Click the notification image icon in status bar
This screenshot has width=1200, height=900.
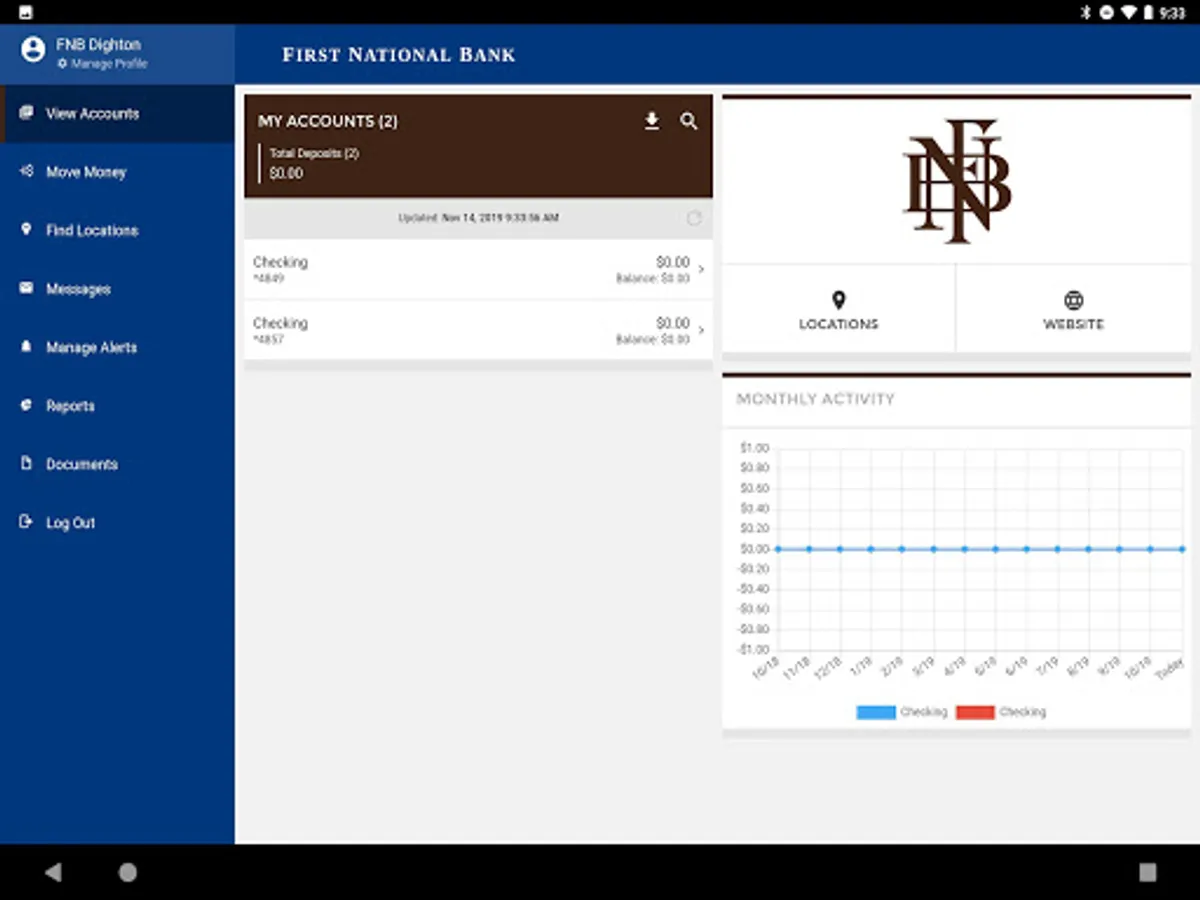click(x=26, y=13)
